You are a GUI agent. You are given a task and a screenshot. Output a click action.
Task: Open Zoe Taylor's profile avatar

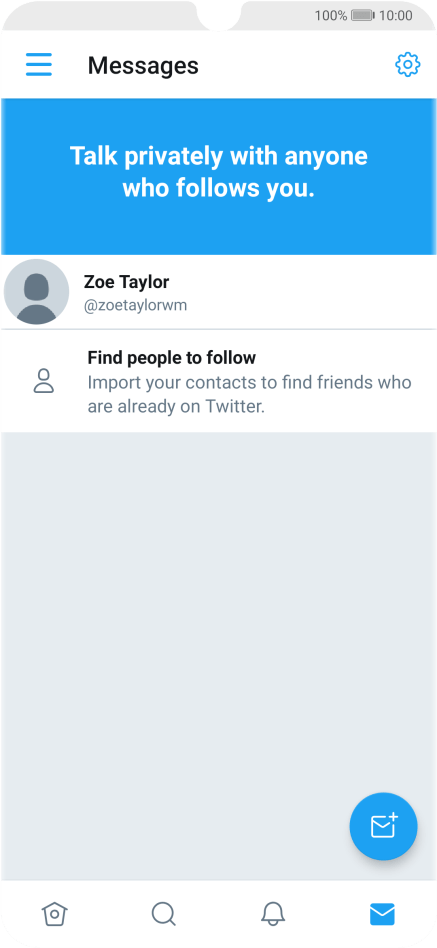tap(36, 291)
